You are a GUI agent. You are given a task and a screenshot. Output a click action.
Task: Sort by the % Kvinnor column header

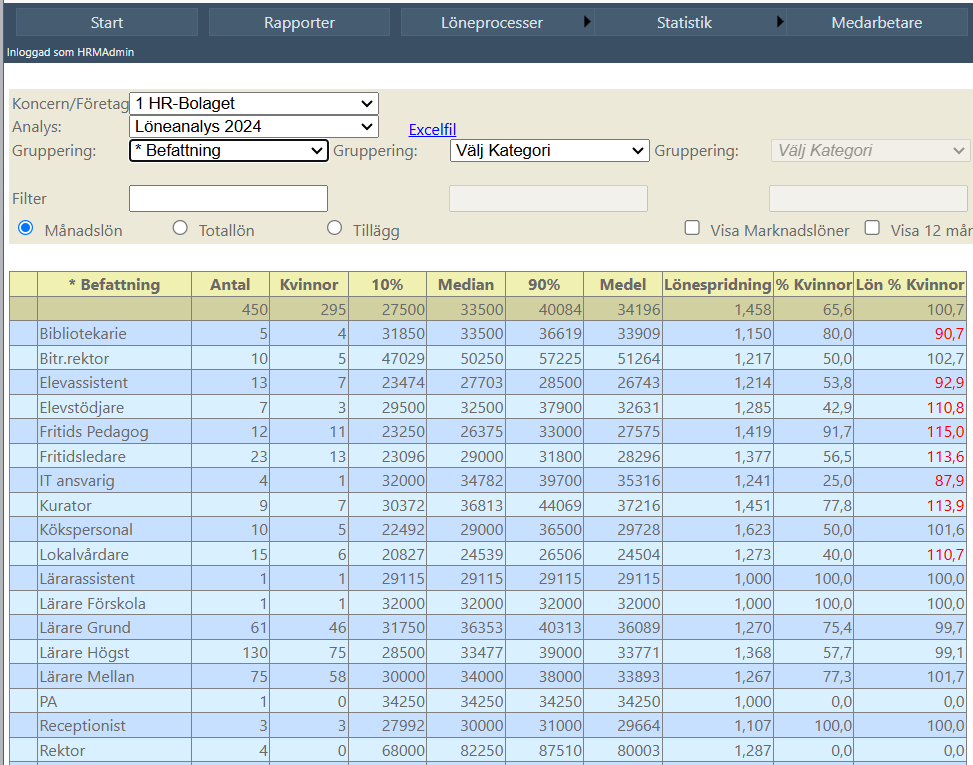(814, 285)
